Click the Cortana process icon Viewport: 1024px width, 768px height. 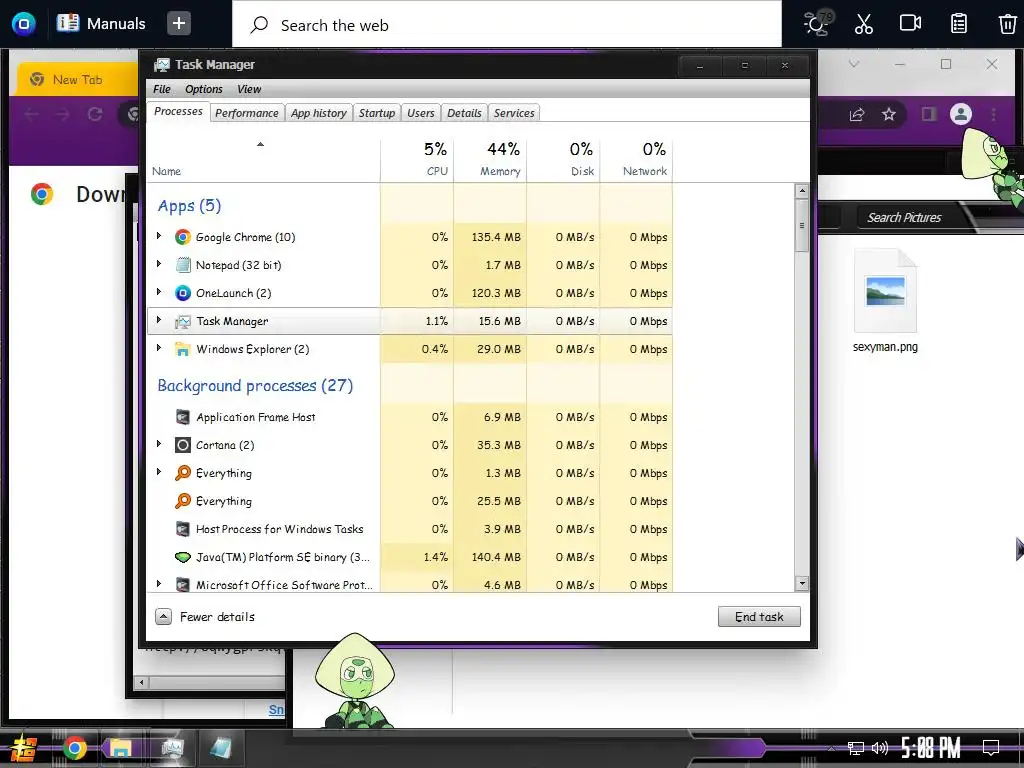pos(183,445)
